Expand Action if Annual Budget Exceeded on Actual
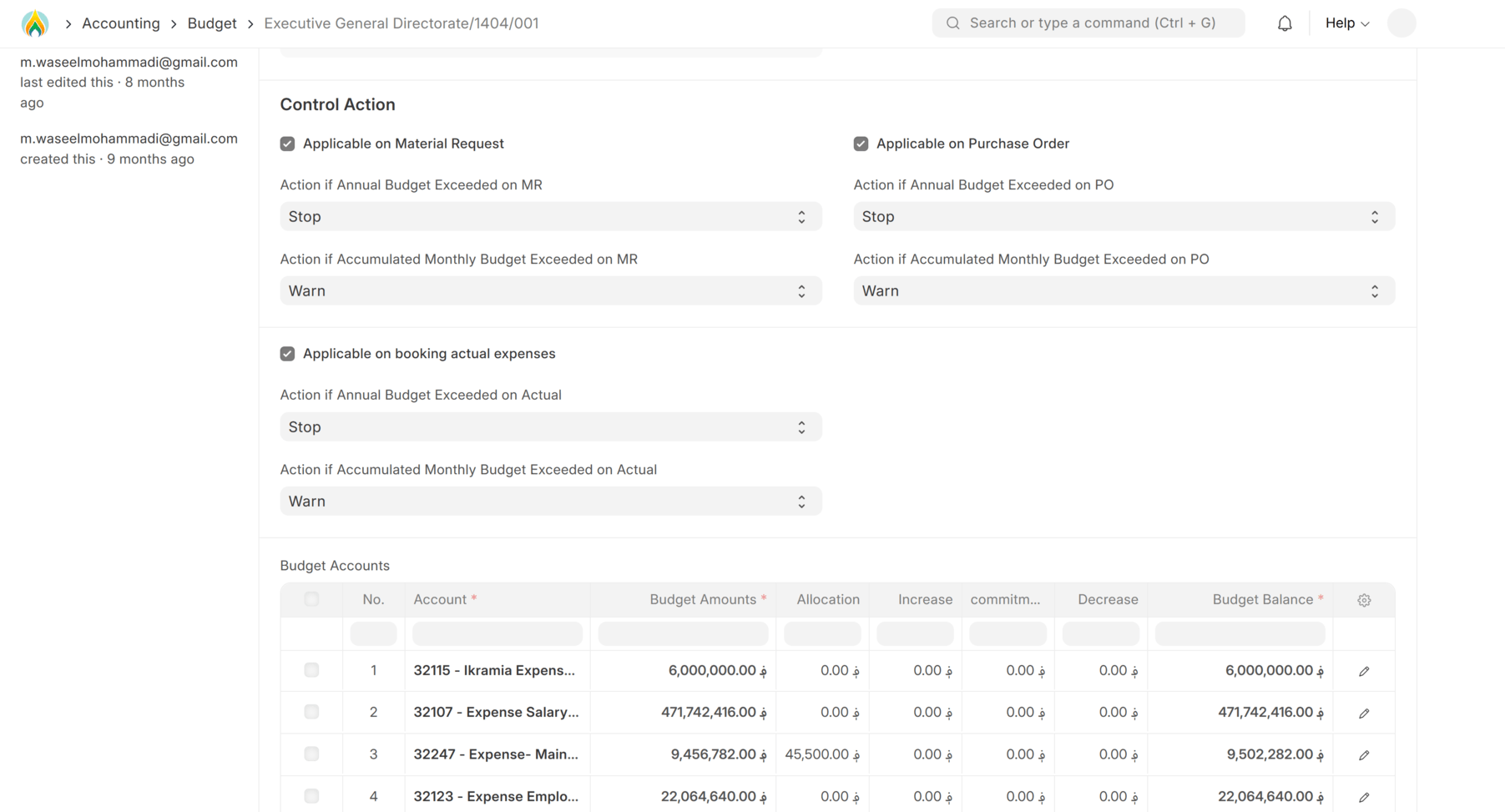 550,427
